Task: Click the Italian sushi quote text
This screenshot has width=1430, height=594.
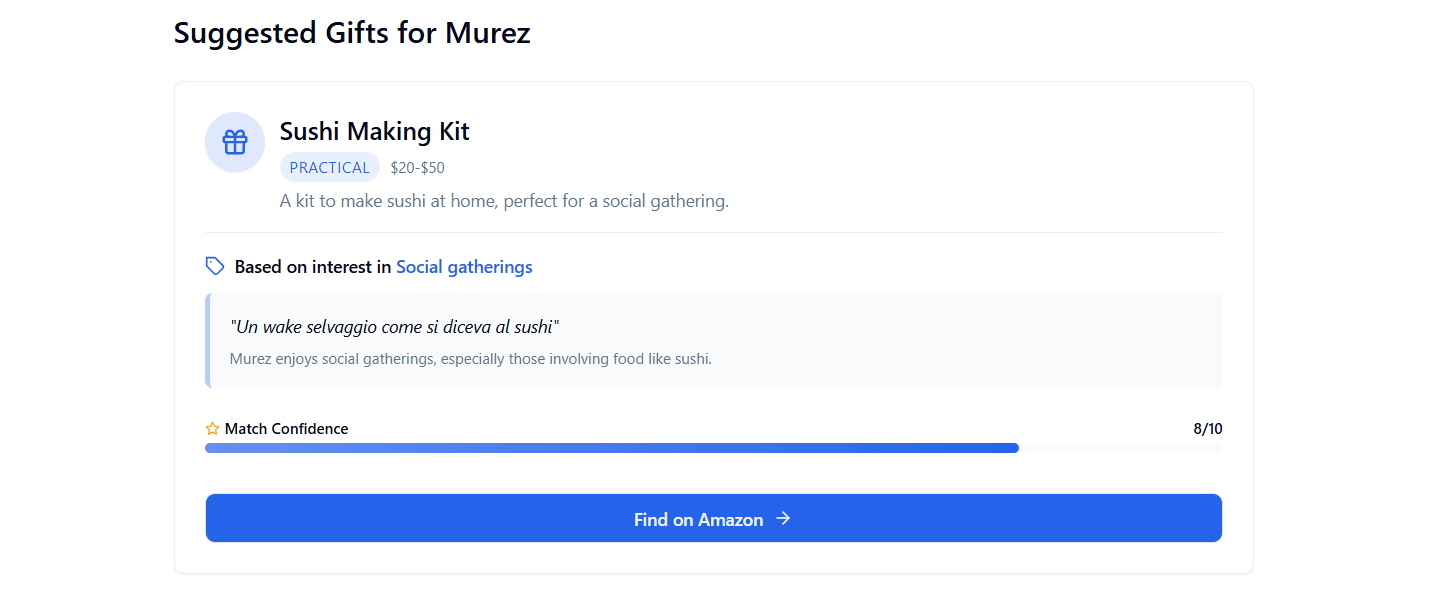Action: 394,327
